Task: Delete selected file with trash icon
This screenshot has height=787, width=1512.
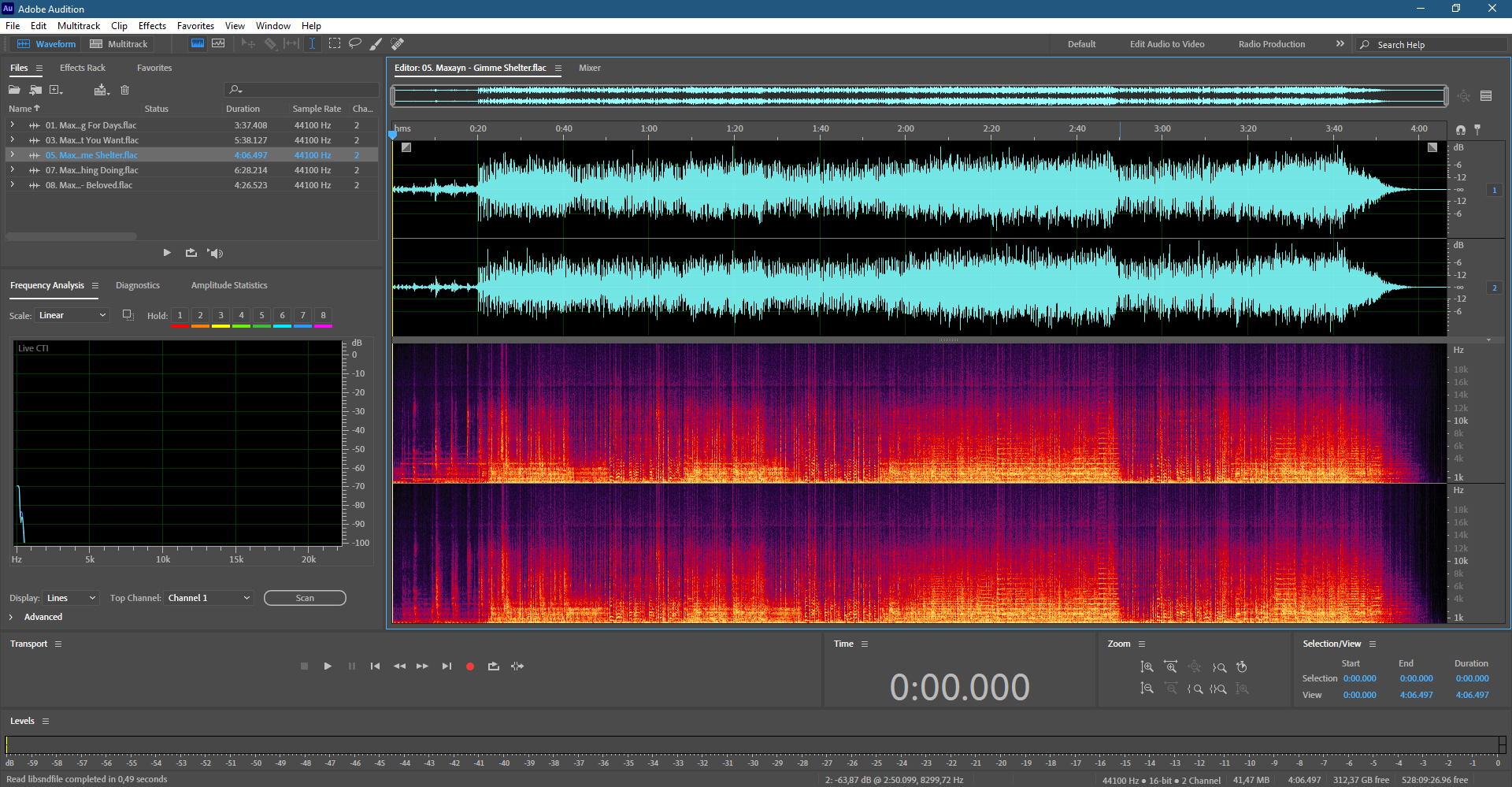Action: (124, 90)
